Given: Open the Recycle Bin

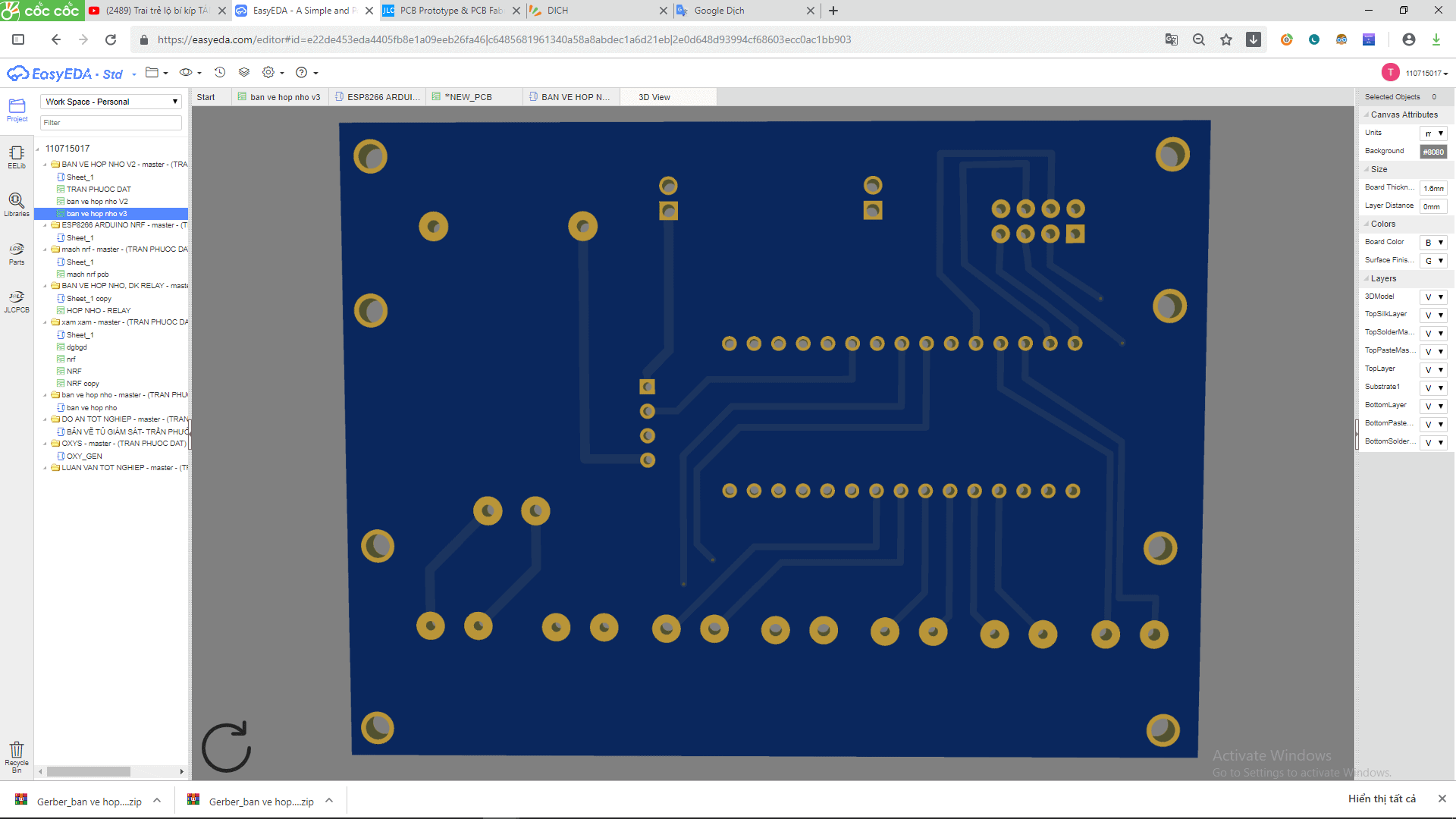Looking at the screenshot, I should [x=17, y=757].
